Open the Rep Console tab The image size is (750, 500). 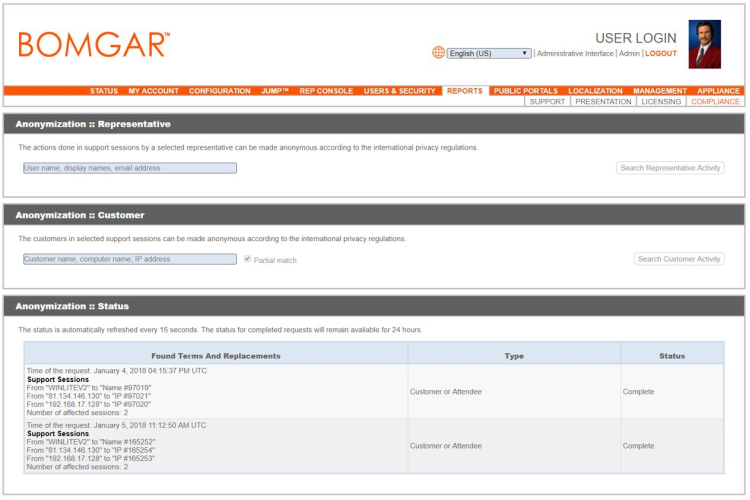326,91
